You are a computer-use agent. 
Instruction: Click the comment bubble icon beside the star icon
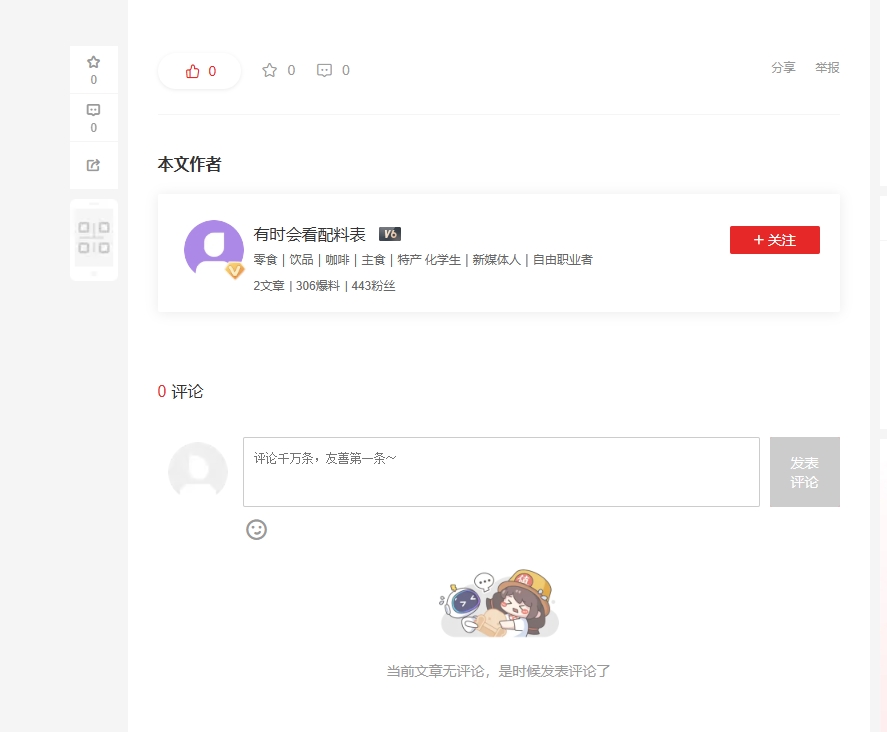coord(324,70)
